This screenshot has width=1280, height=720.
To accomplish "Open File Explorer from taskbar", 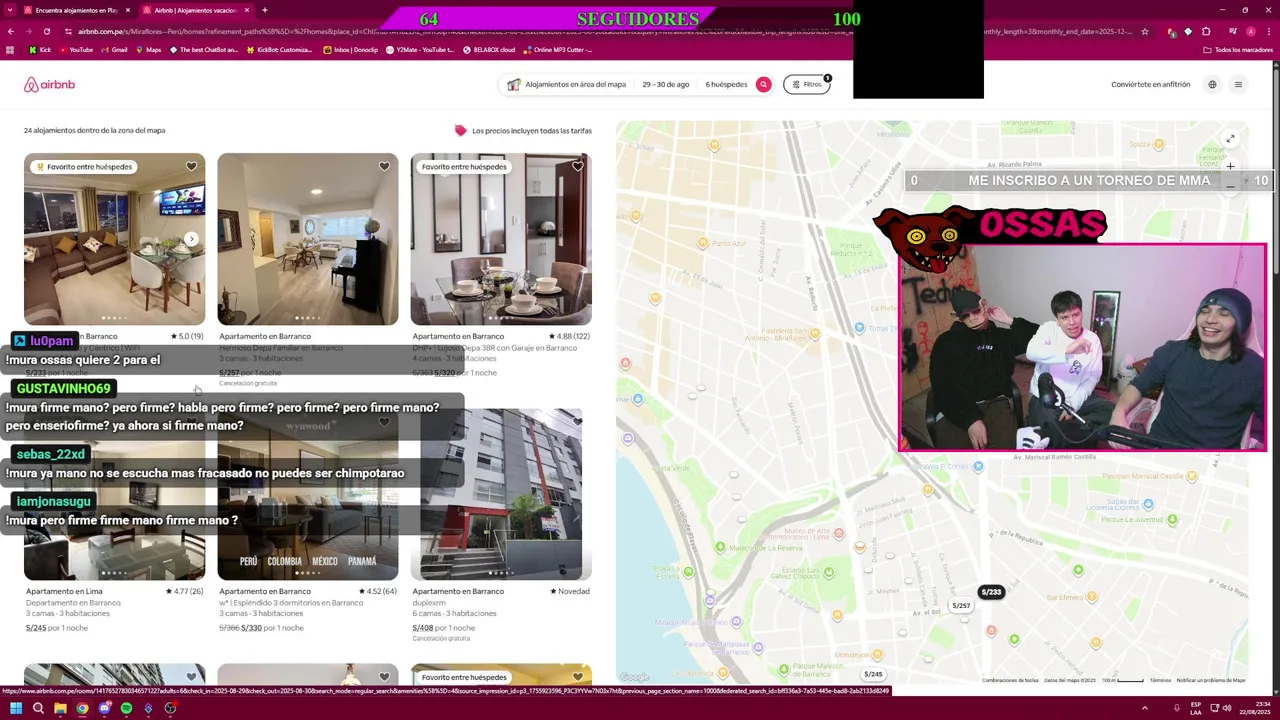I will tap(60, 708).
